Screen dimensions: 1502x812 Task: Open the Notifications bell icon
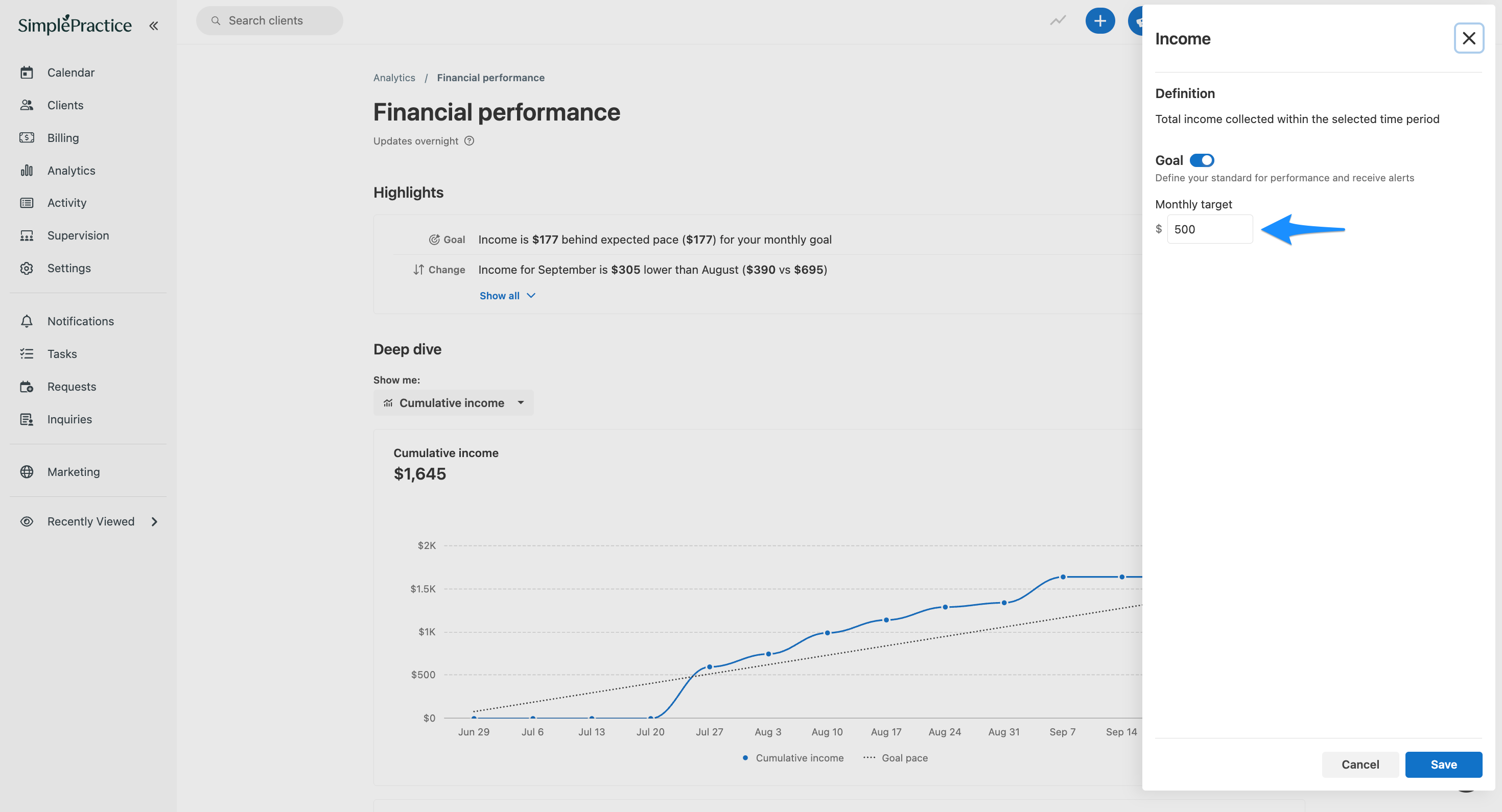coord(27,321)
